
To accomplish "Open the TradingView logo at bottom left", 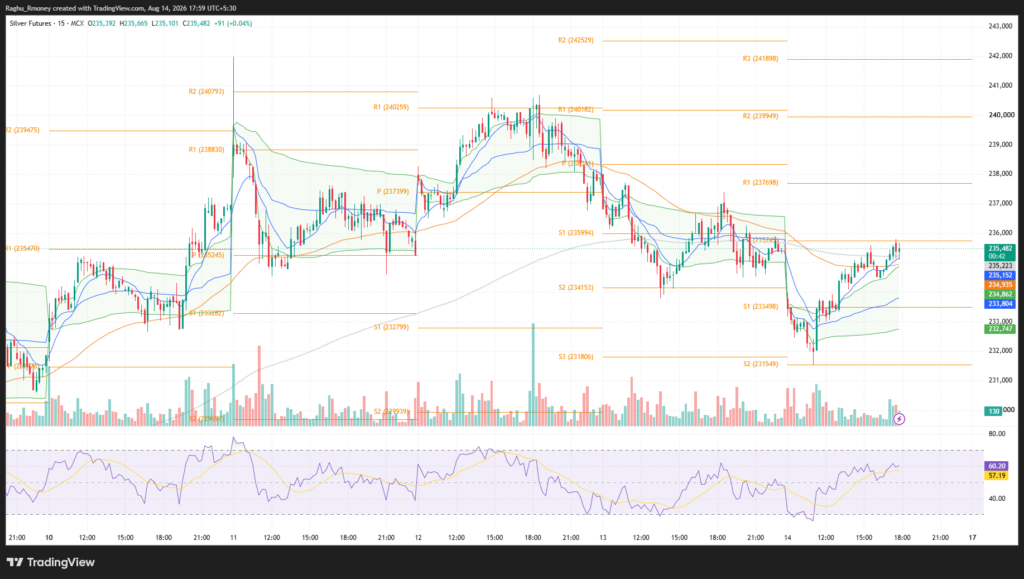I will [51, 562].
